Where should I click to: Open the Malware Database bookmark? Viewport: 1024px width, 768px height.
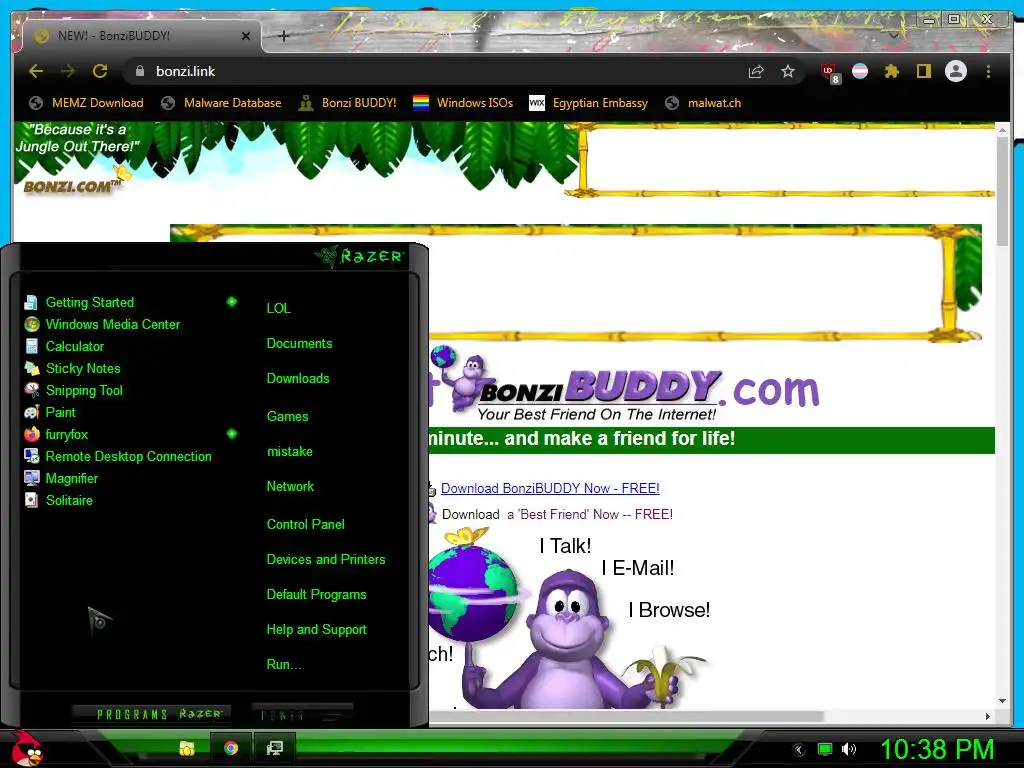point(221,103)
